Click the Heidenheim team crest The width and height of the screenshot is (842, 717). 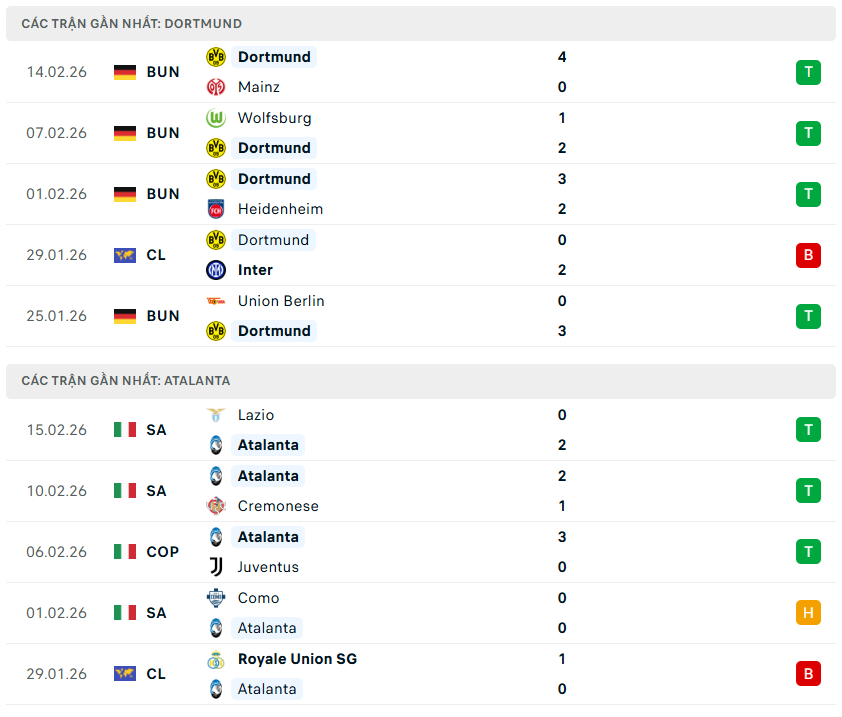point(216,209)
